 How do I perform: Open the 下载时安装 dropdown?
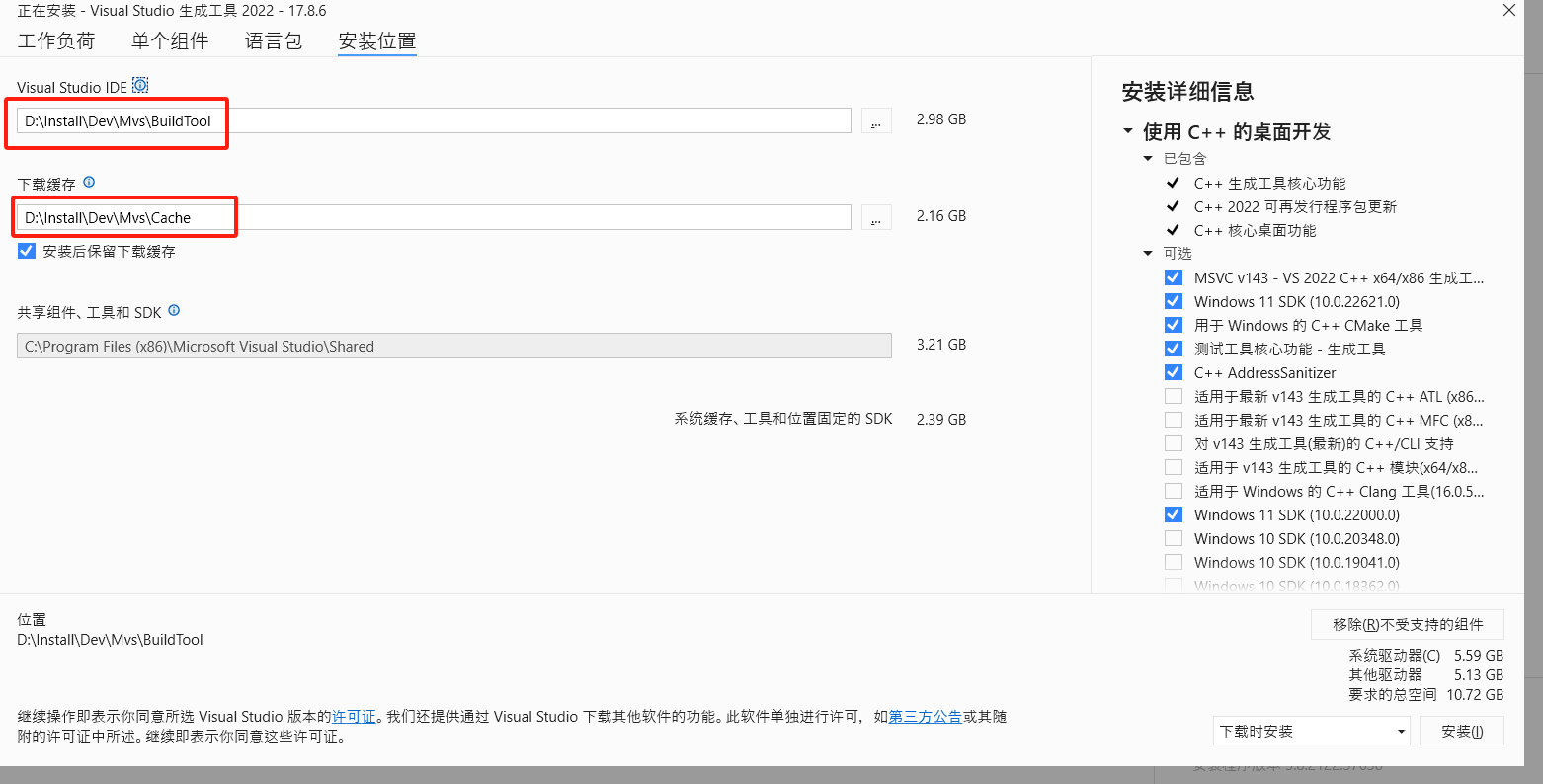click(x=1312, y=732)
